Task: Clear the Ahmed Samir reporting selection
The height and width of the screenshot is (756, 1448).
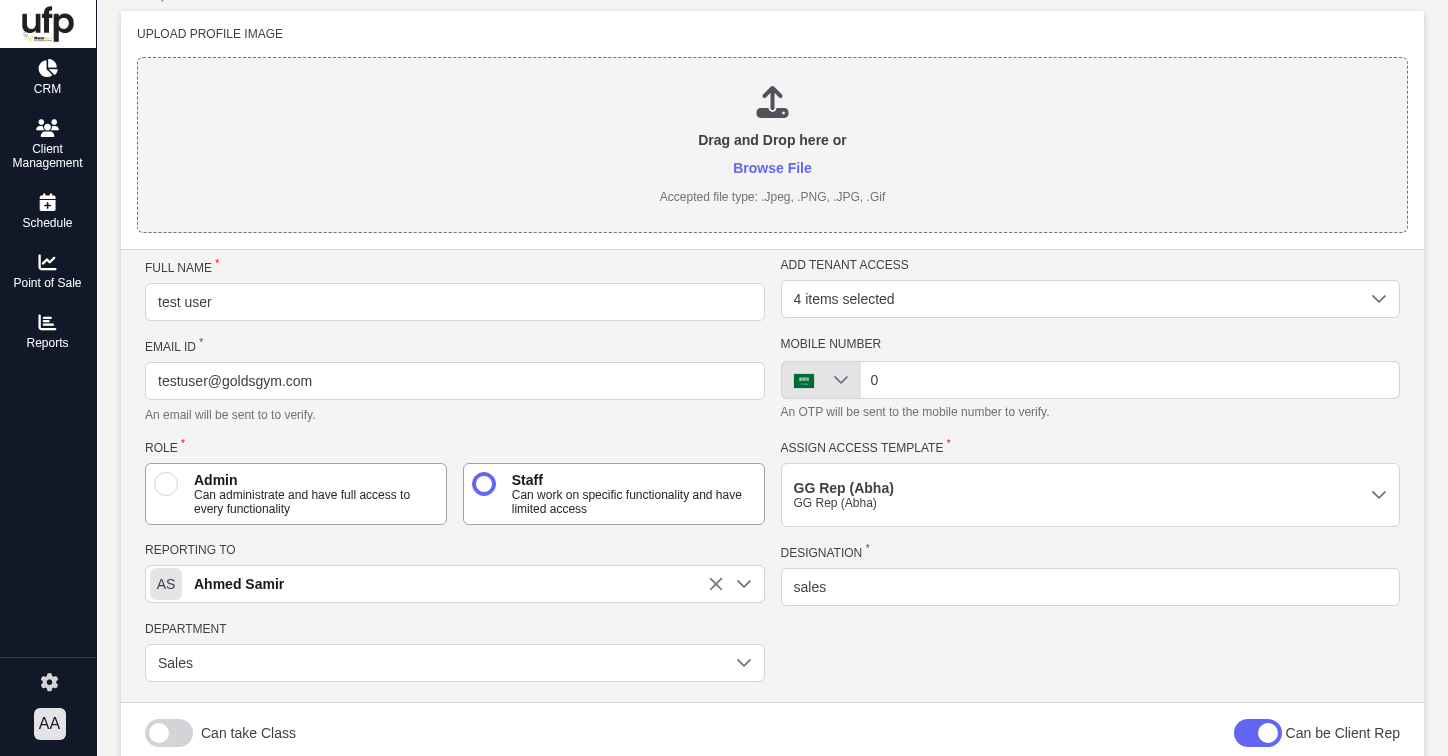Action: point(716,584)
